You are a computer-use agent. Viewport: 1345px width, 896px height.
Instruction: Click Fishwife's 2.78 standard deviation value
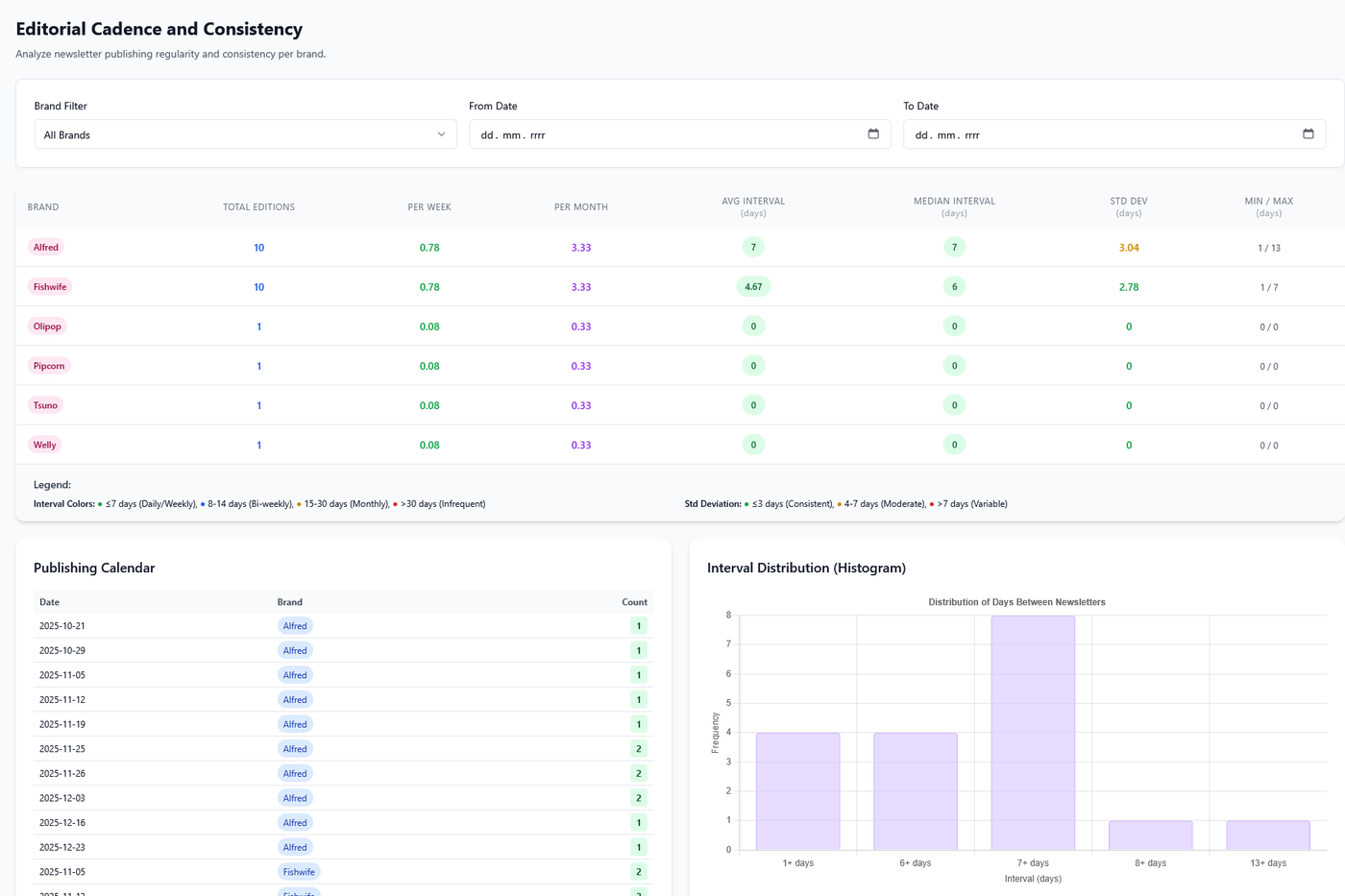(x=1129, y=287)
